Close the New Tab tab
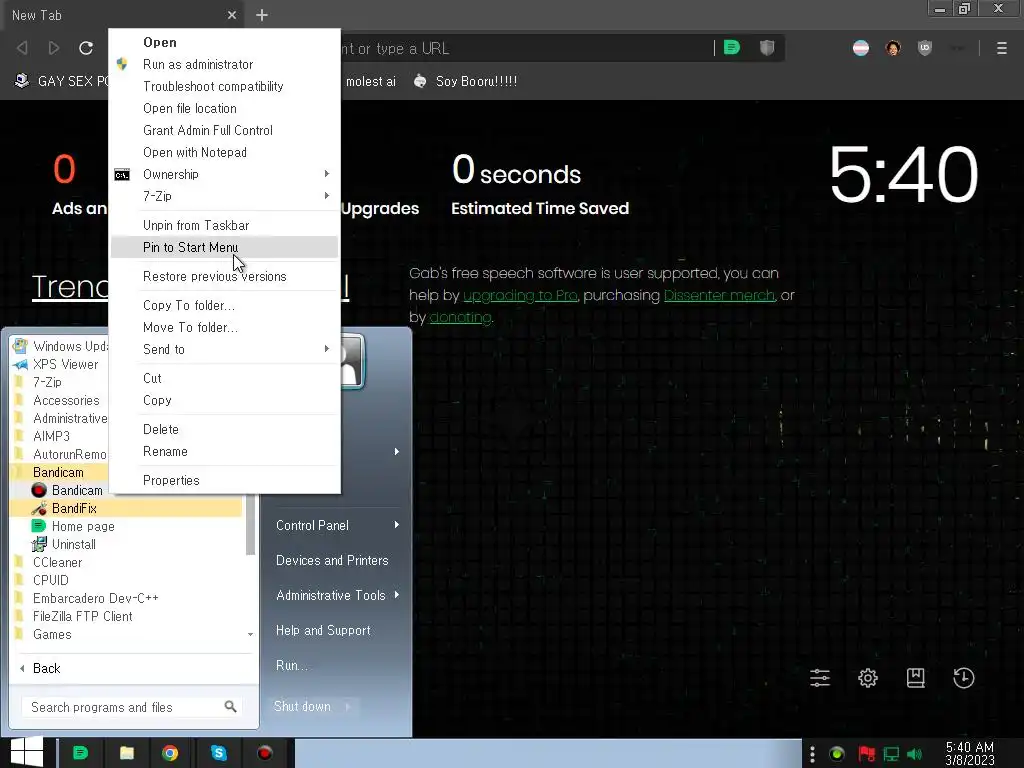This screenshot has width=1024, height=768. pos(232,15)
